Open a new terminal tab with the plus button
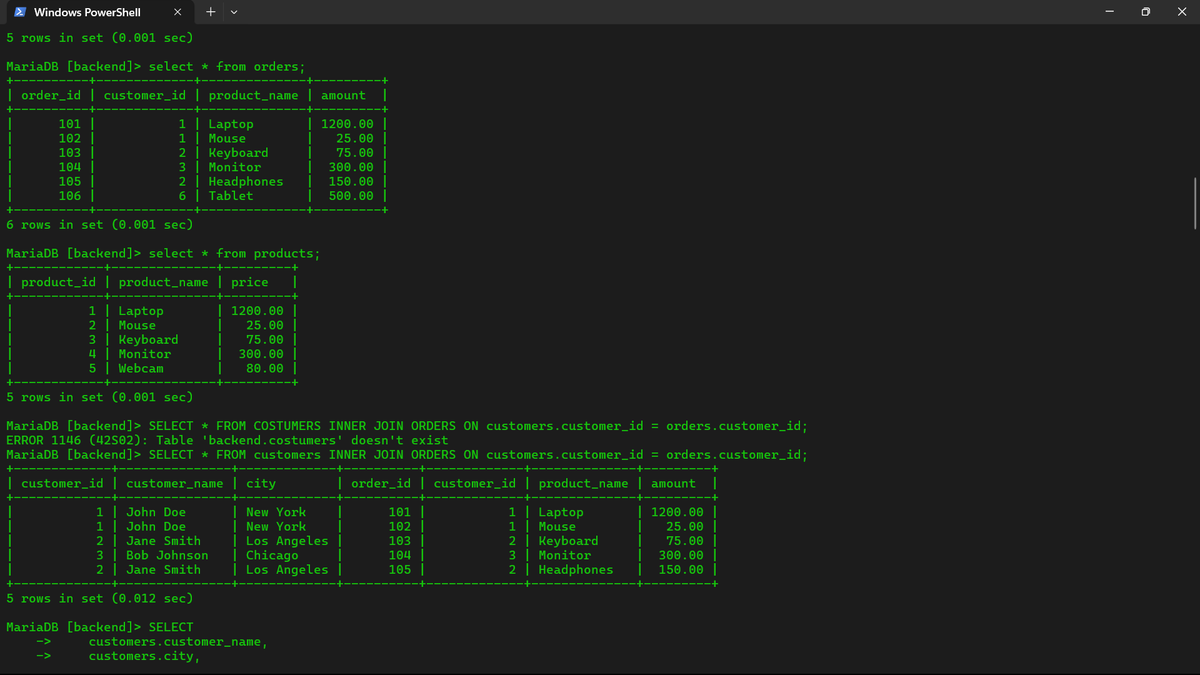This screenshot has width=1200, height=675. 210,12
